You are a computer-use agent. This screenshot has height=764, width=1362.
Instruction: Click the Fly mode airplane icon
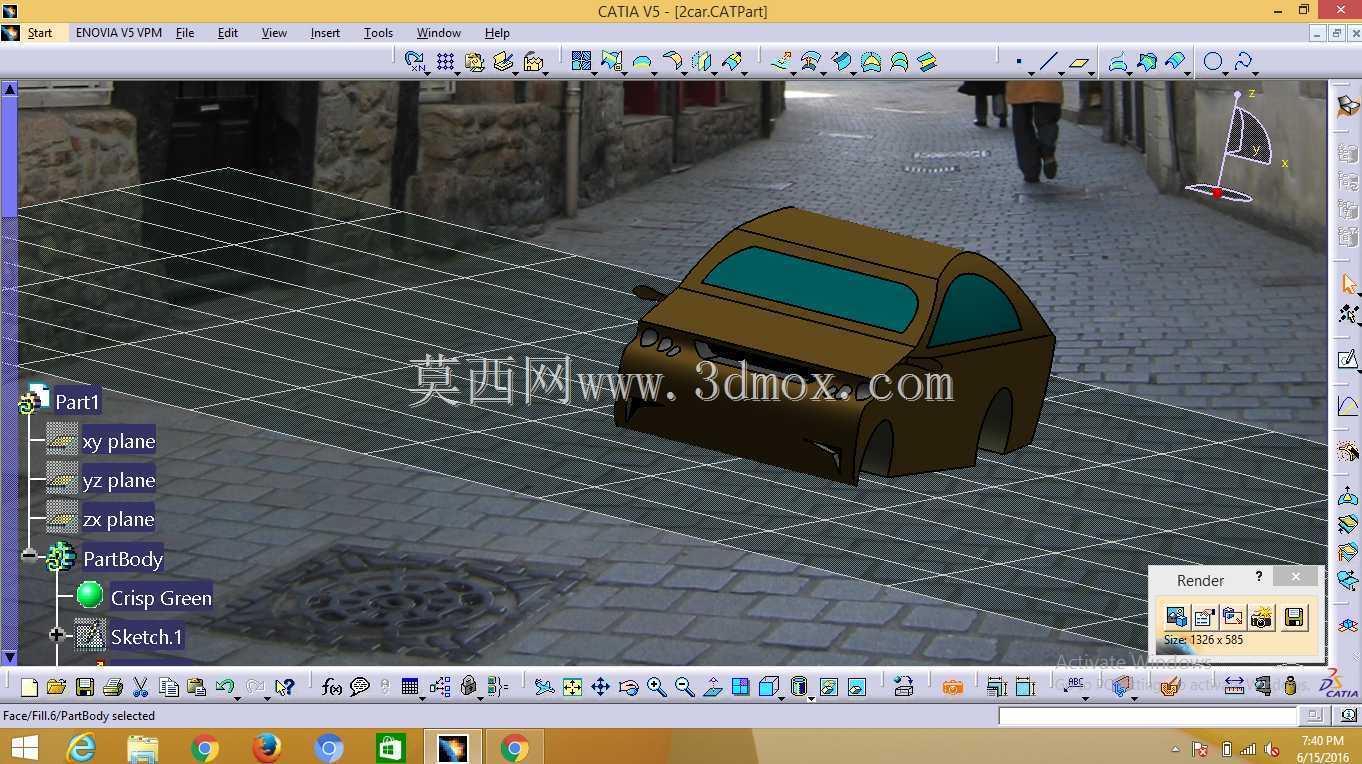pyautogui.click(x=544, y=687)
